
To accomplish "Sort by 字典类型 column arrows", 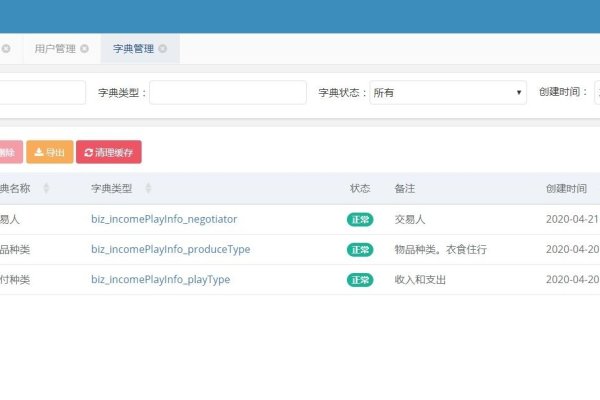I will click(148, 188).
